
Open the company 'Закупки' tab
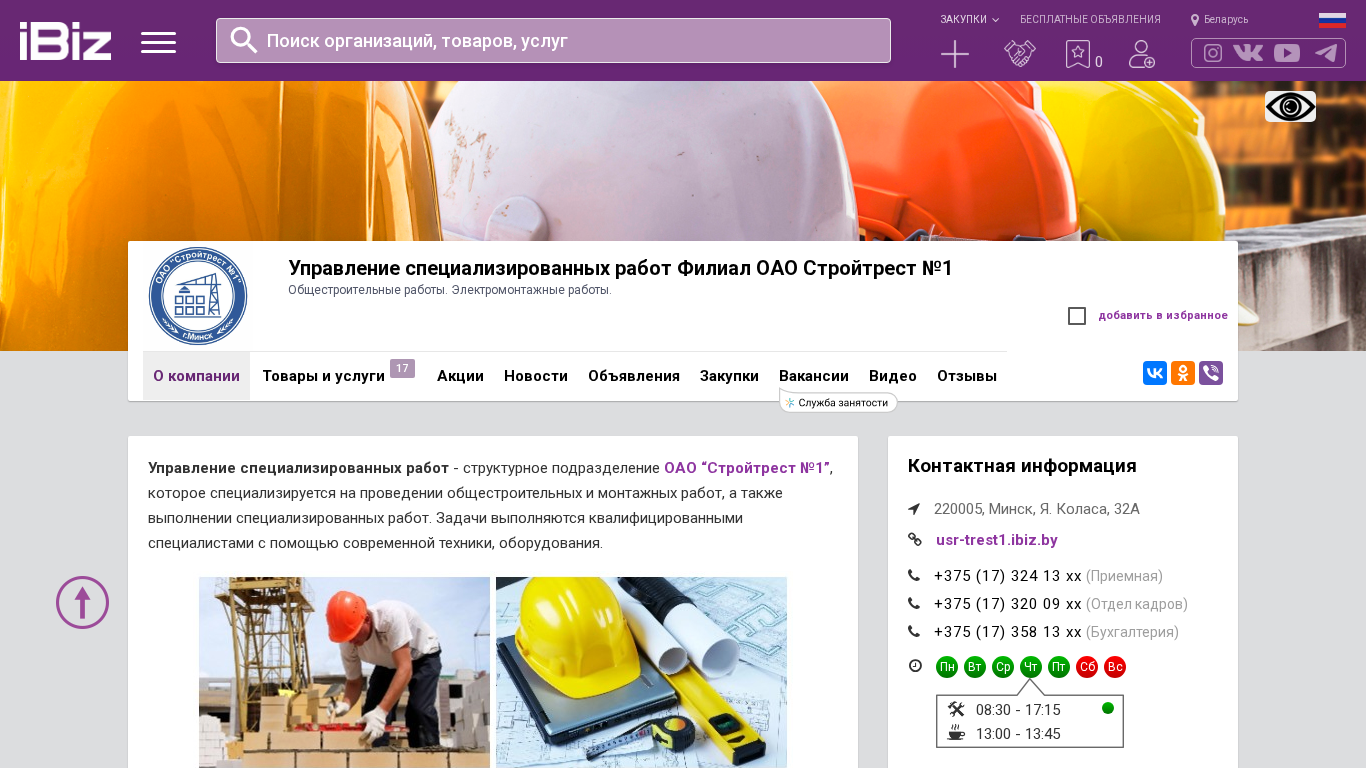click(x=729, y=376)
